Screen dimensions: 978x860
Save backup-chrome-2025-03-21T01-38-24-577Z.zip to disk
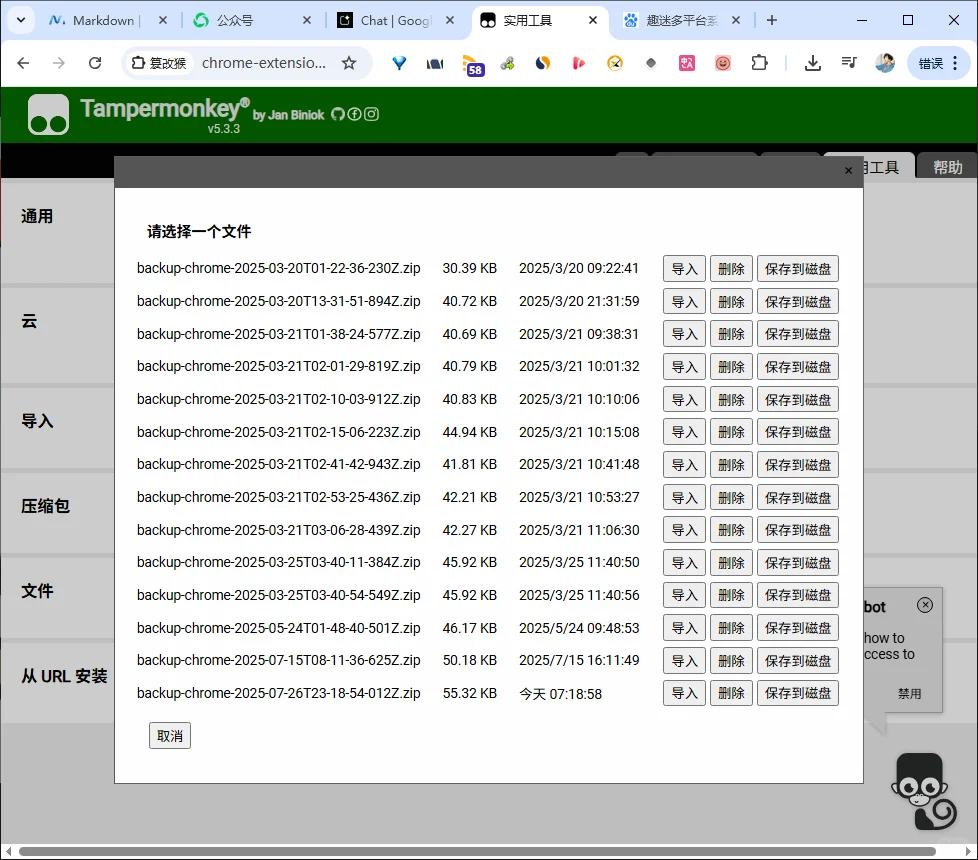[x=798, y=334]
